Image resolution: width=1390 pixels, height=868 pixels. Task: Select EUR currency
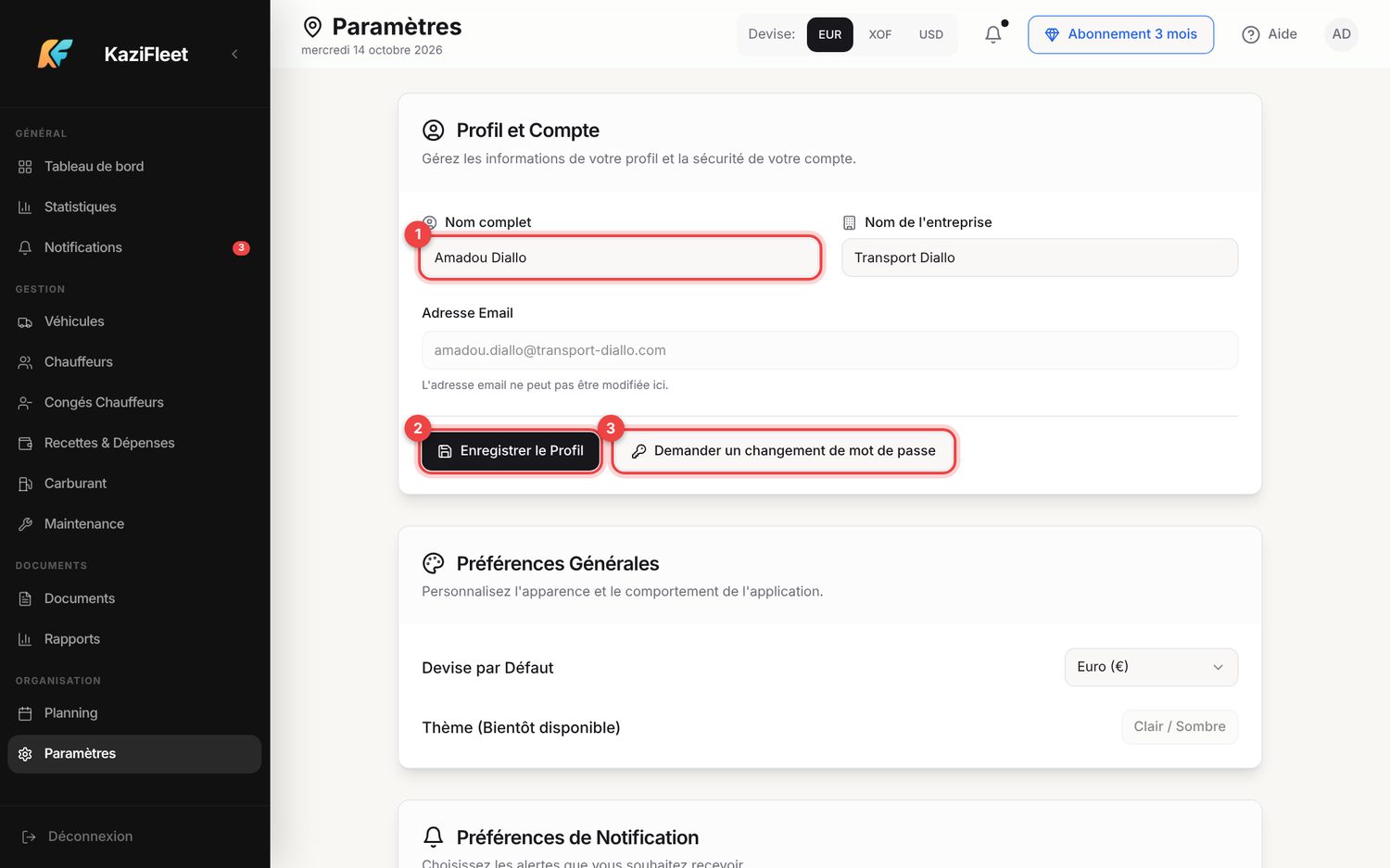[830, 34]
